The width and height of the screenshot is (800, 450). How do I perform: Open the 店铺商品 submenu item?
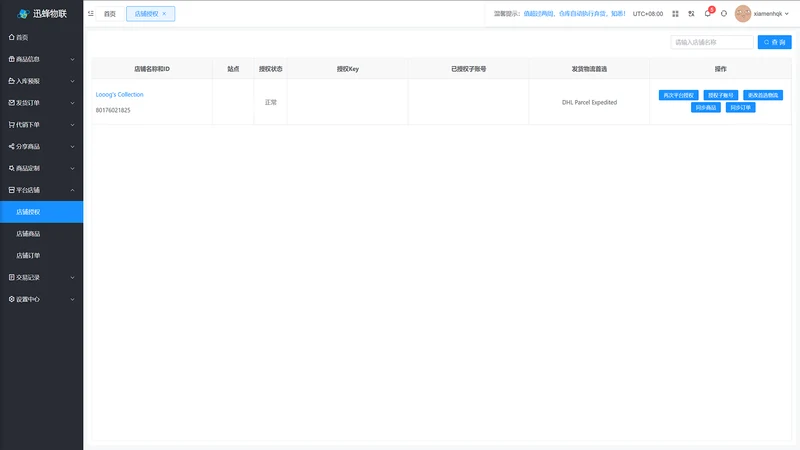pyautogui.click(x=41, y=234)
